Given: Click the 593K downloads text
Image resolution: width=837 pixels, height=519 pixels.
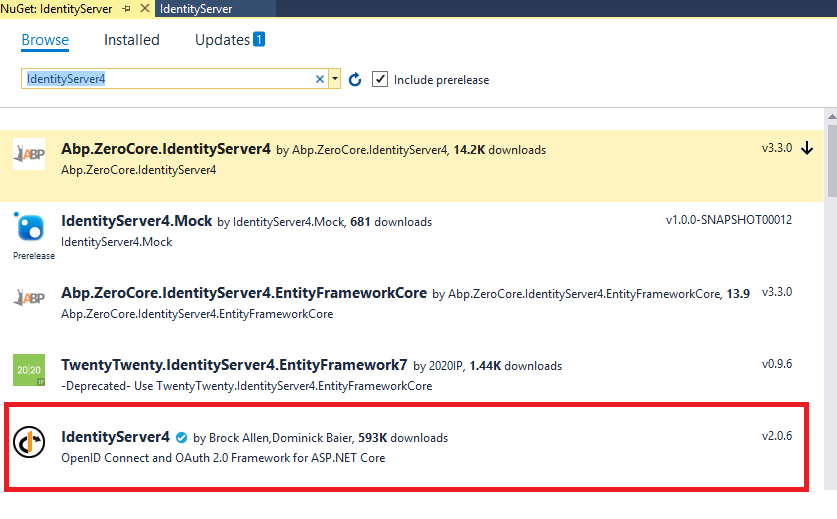Looking at the screenshot, I should pyautogui.click(x=403, y=438).
